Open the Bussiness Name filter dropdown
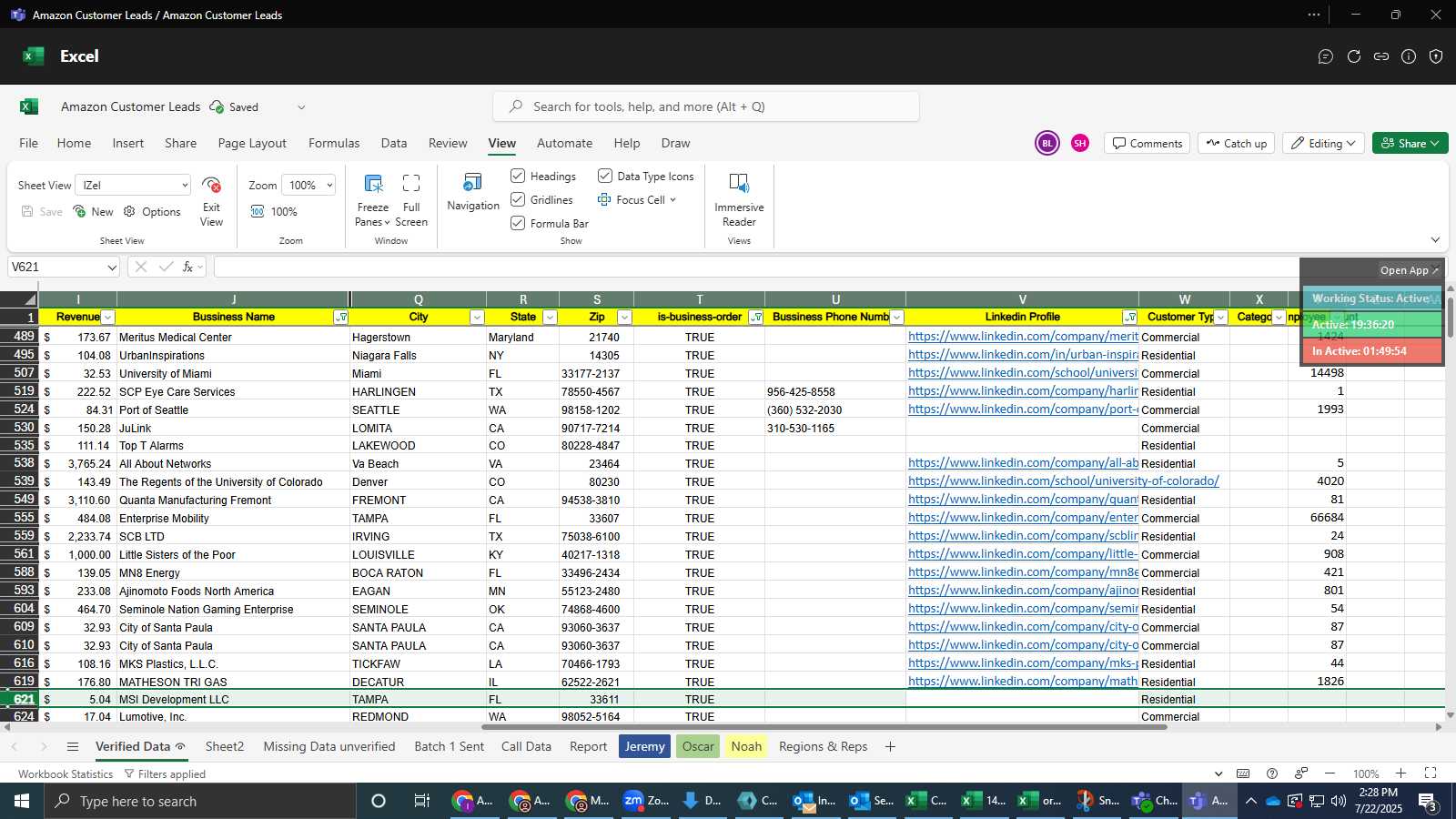 [x=340, y=318]
